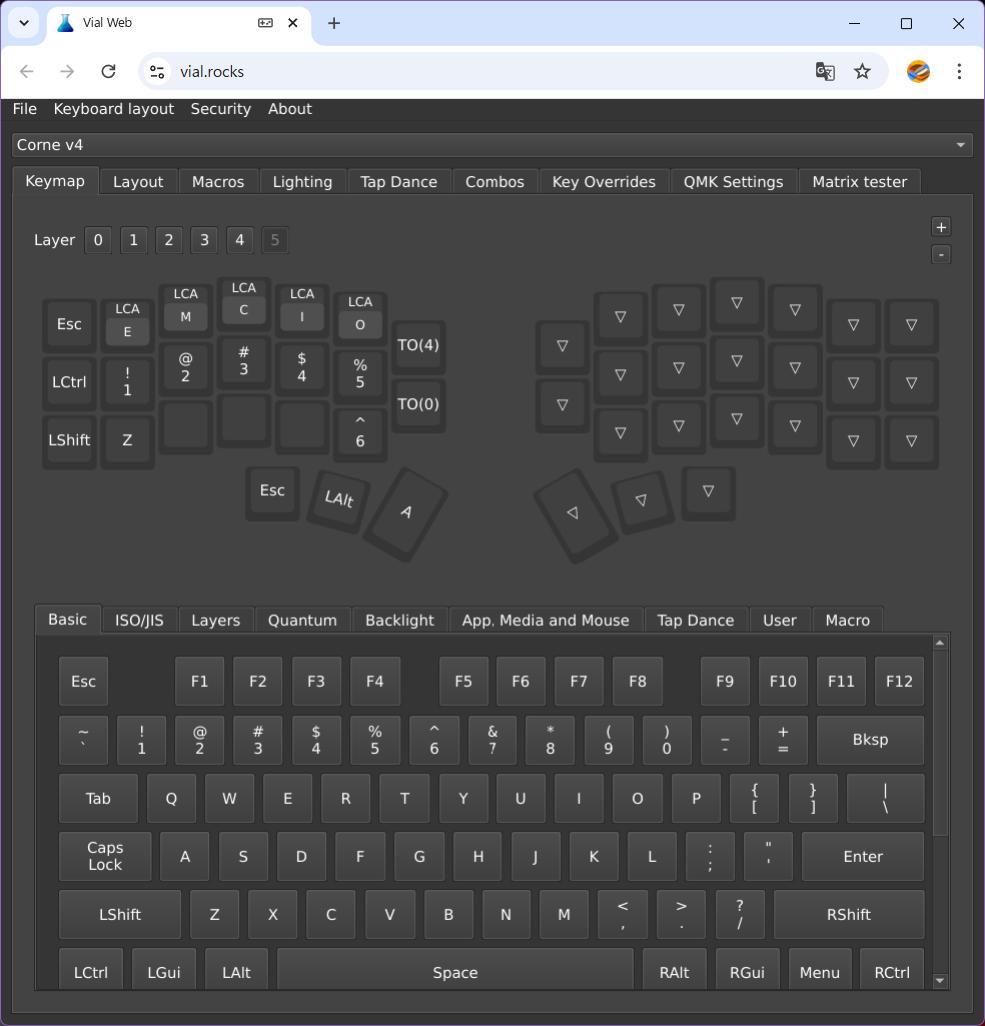The width and height of the screenshot is (985, 1026).
Task: Open the App, Media and Mouse tab
Action: (x=546, y=620)
